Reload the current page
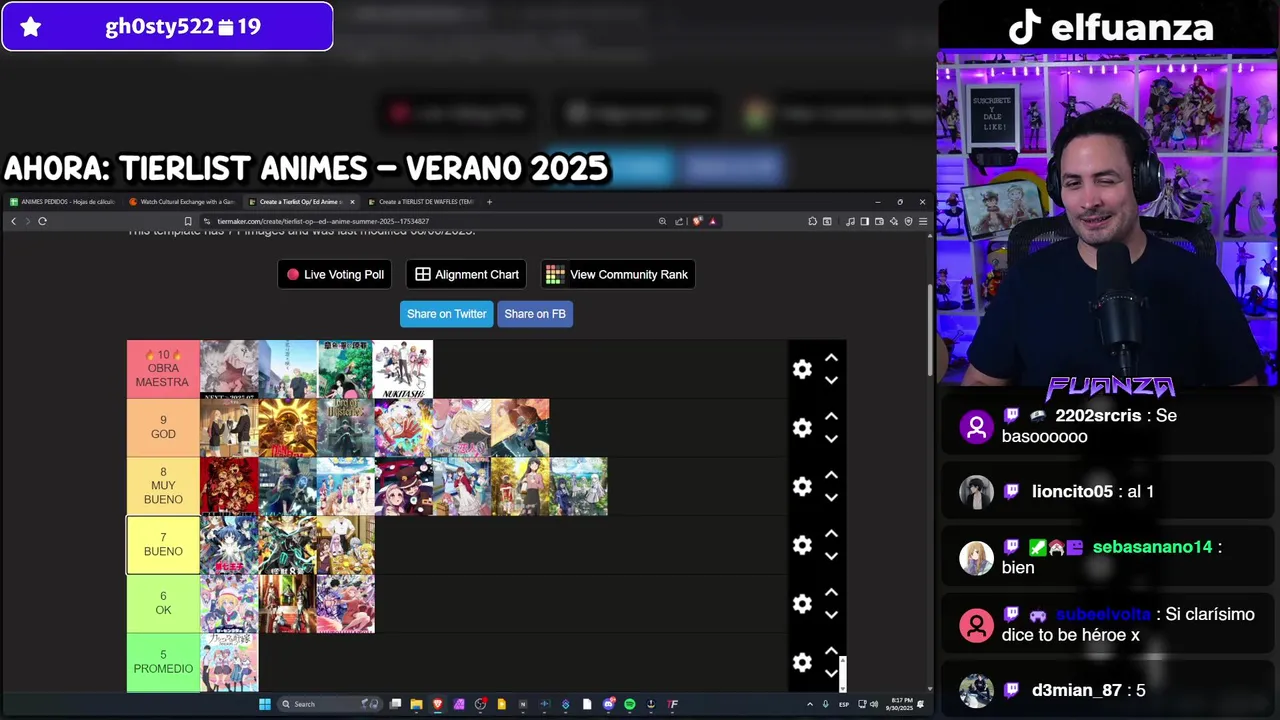Screen dimensions: 1280x720 point(42,221)
